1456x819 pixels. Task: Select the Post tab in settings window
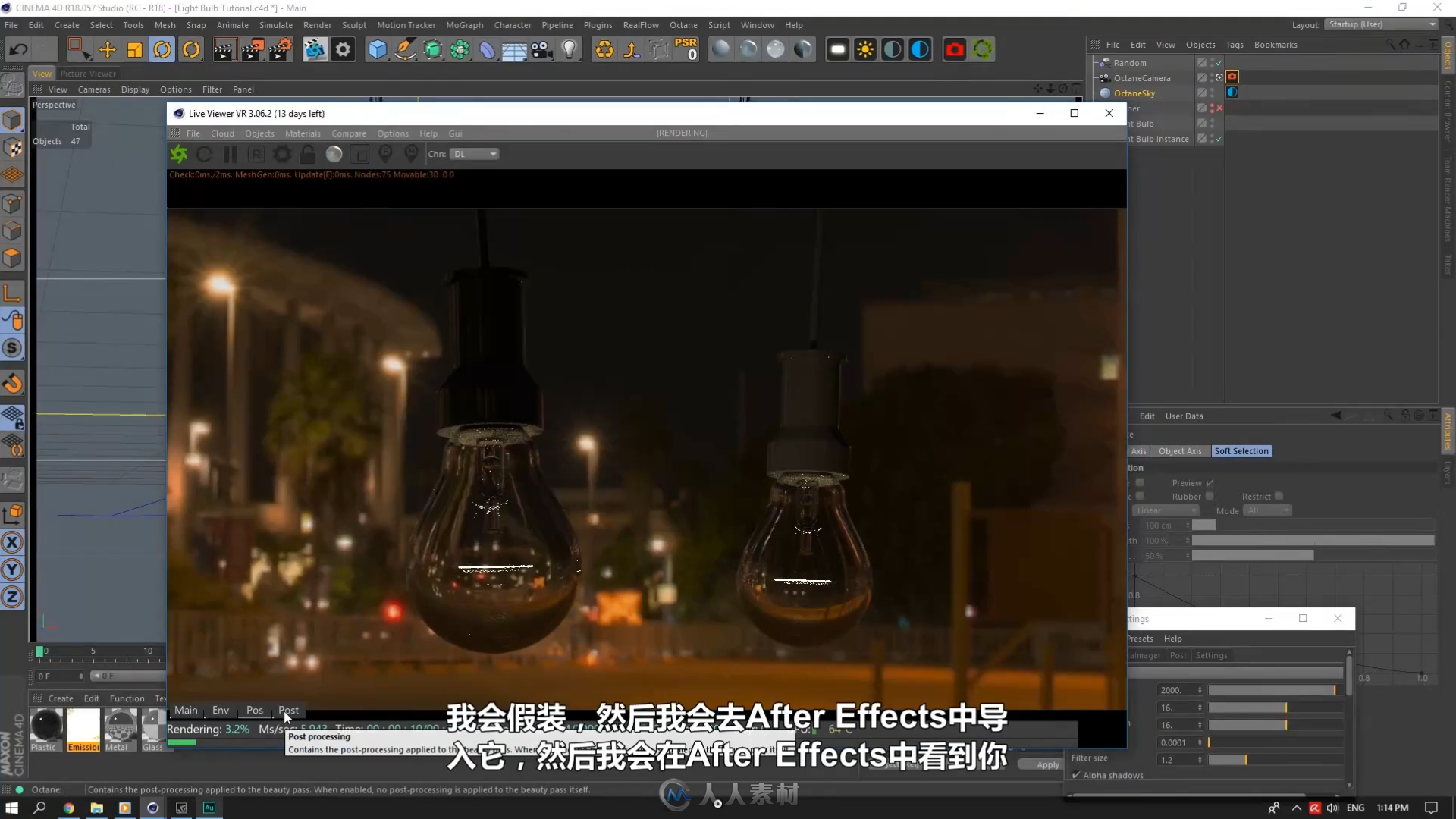(x=1178, y=655)
